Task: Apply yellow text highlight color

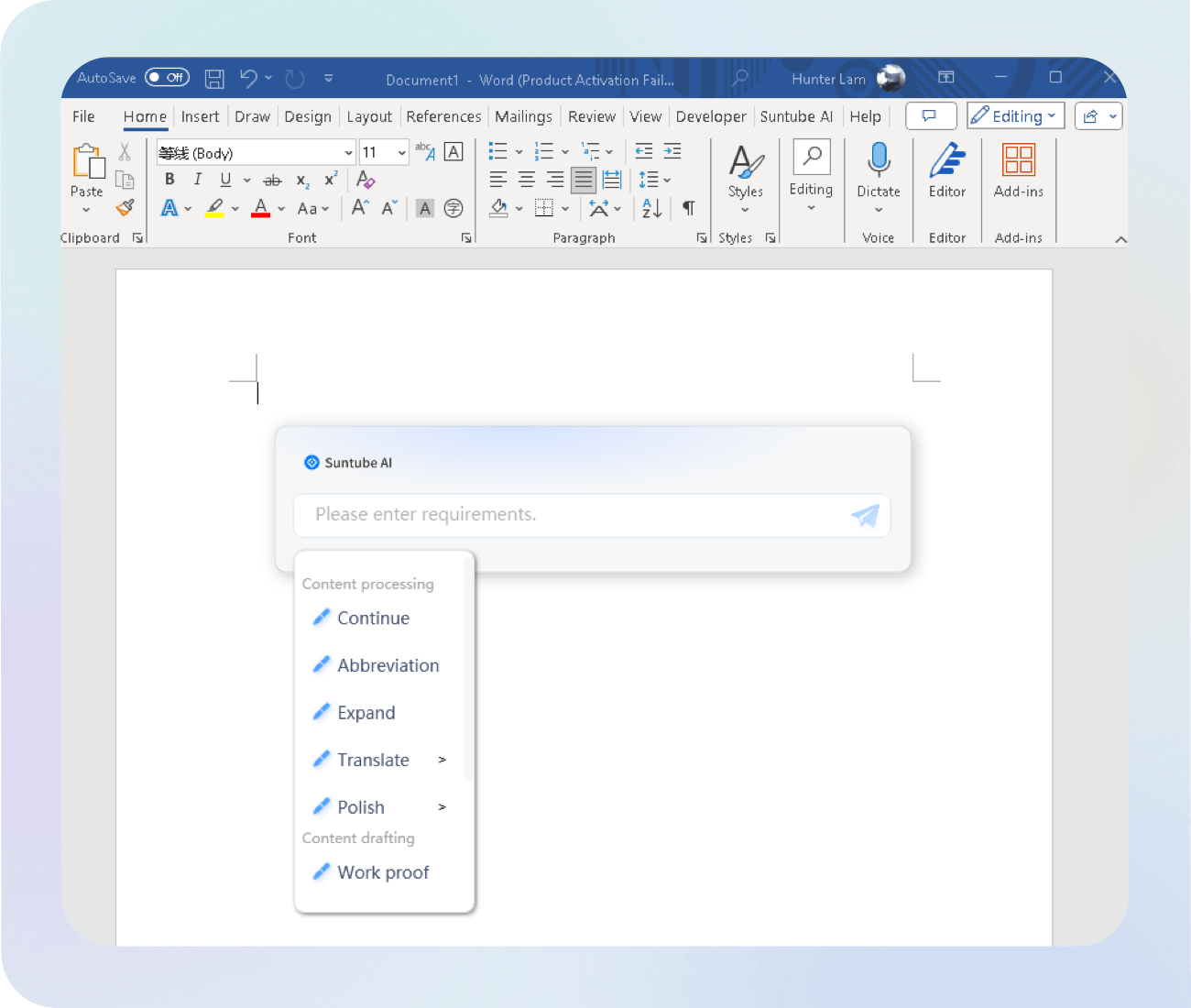Action: pos(213,208)
